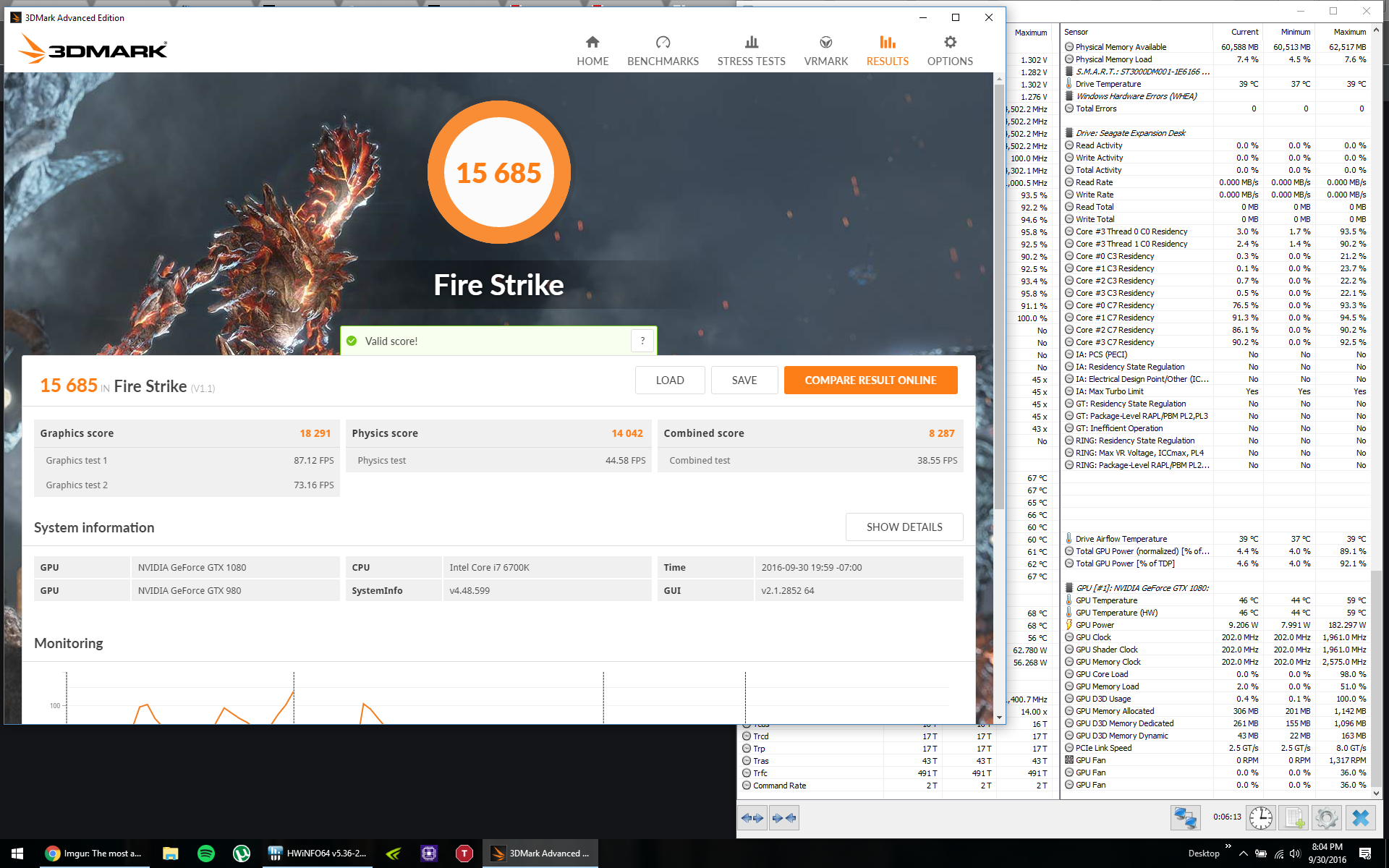Show hidden system tray icons chevron
The image size is (1389, 868).
1243,854
